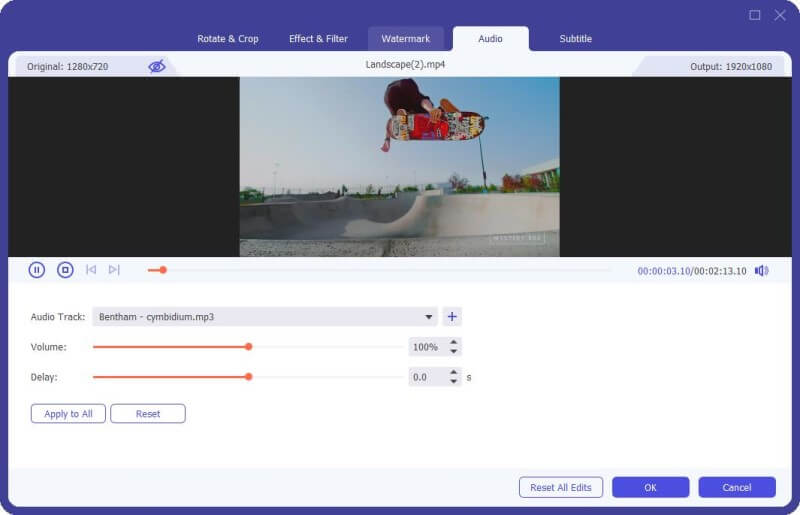Click the Volume slider handle

248,347
